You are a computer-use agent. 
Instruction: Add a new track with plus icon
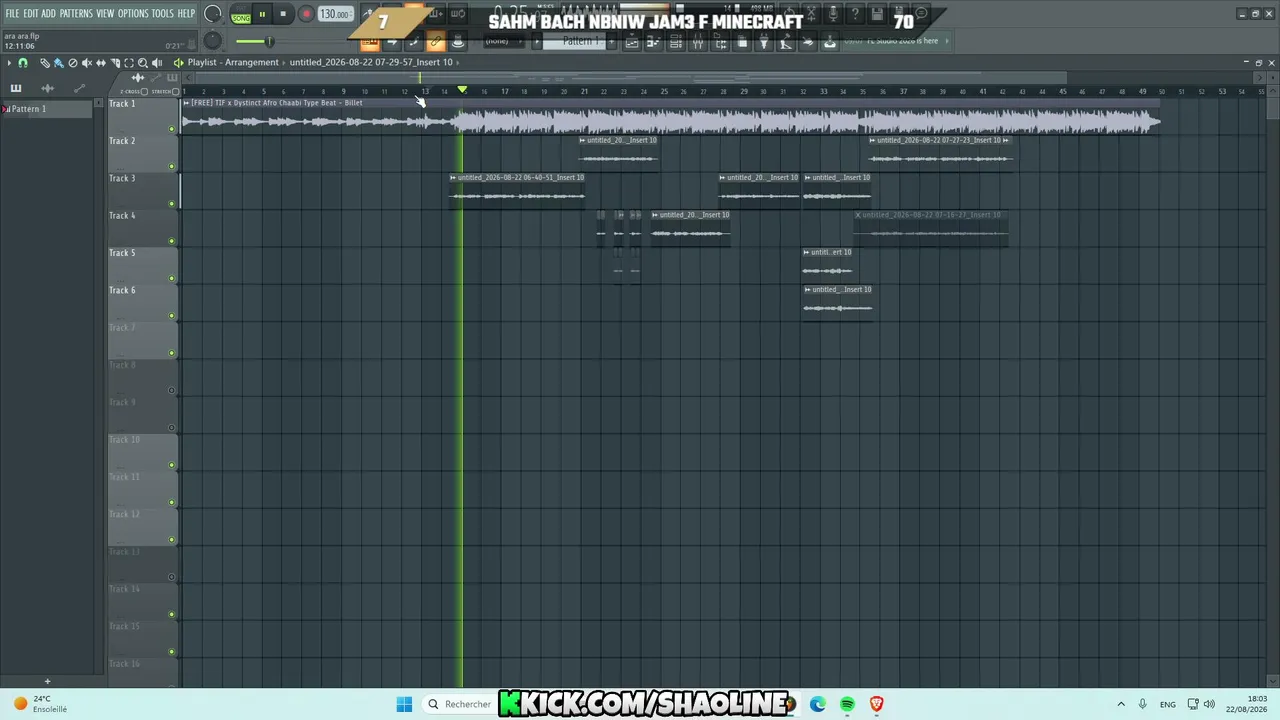(47, 682)
